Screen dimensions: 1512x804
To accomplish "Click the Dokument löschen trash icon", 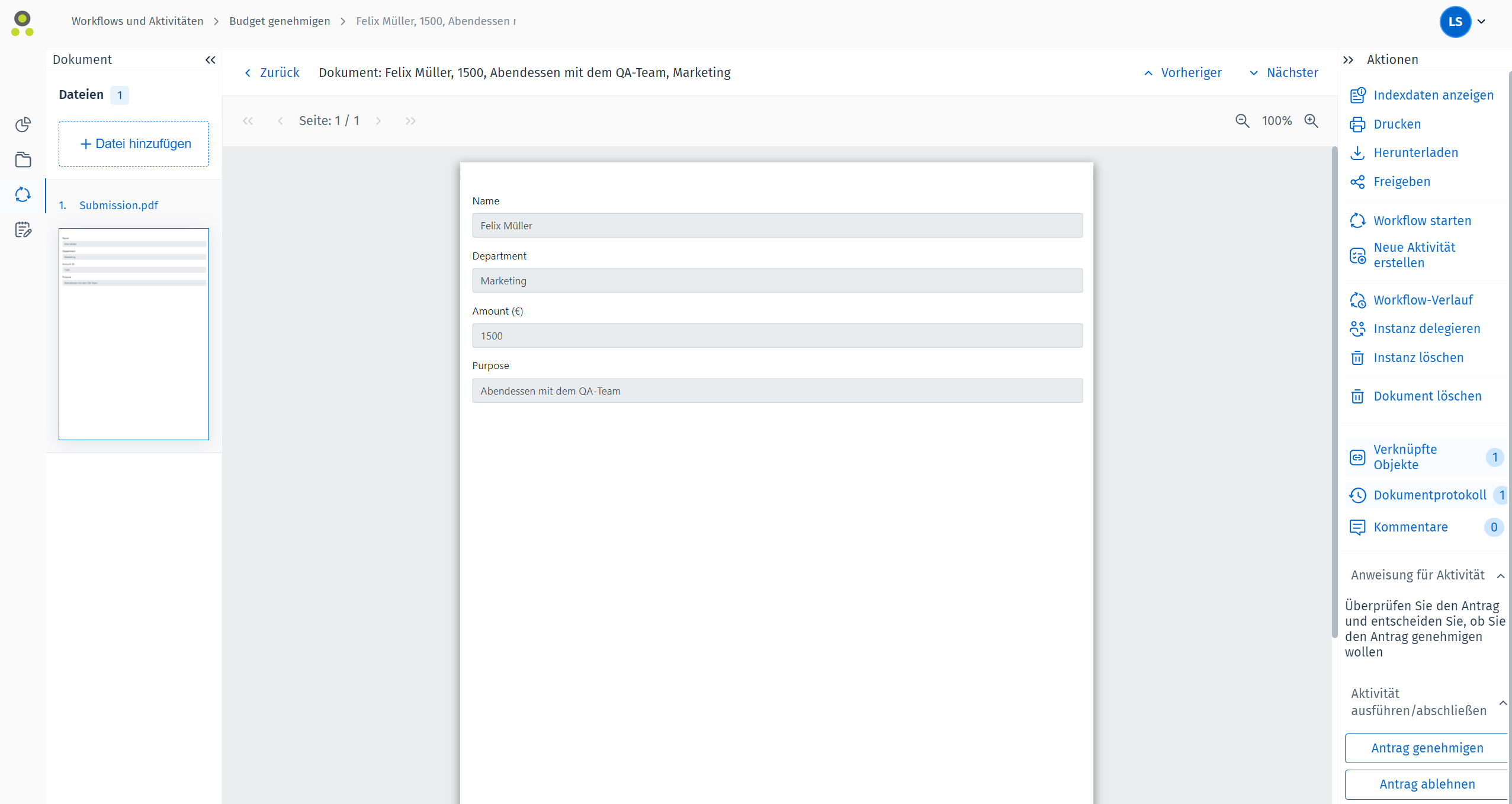I will (1357, 396).
